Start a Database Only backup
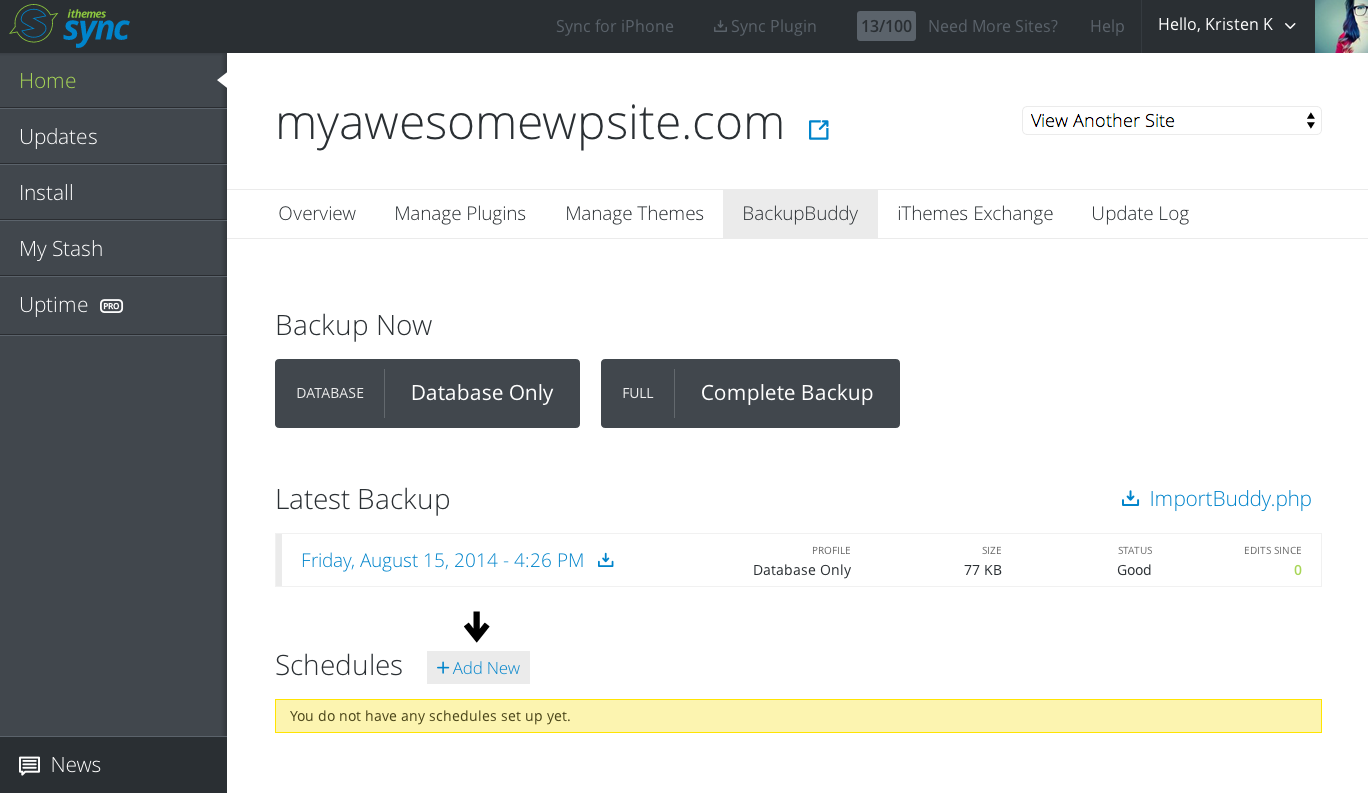 [x=427, y=393]
